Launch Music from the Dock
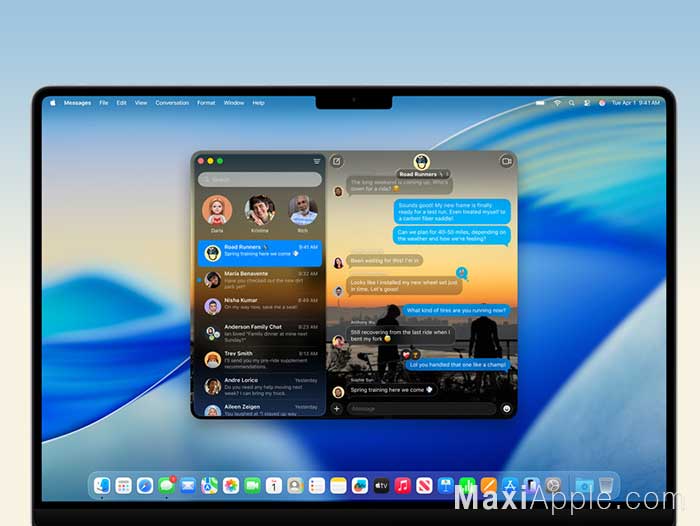This screenshot has height=526, width=700. pos(403,485)
